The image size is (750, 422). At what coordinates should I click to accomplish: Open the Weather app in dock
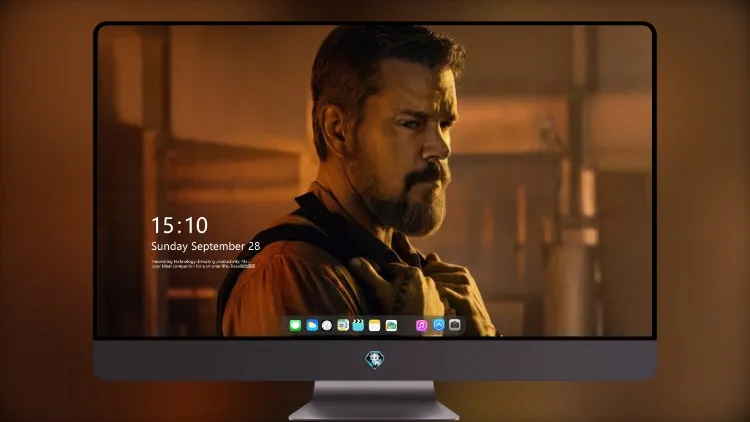[312, 326]
